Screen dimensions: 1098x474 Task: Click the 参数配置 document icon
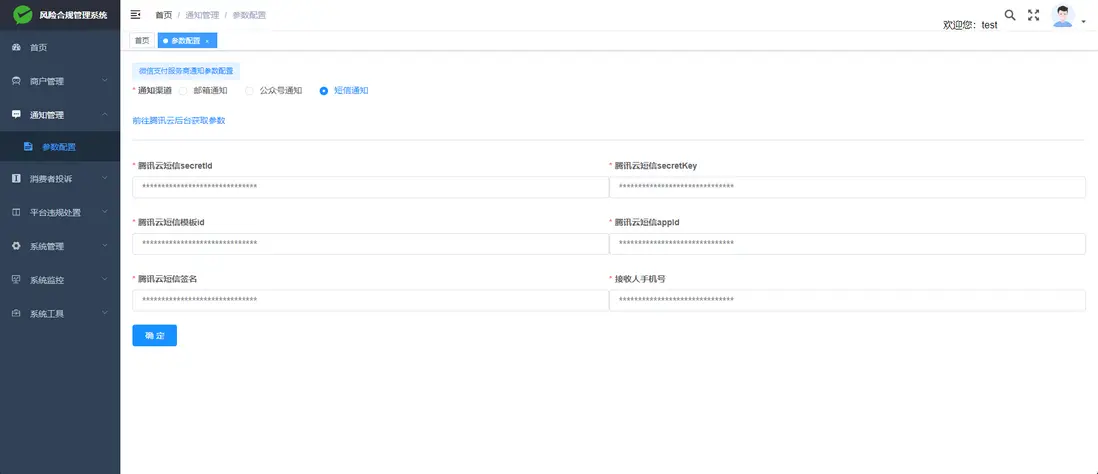click(28, 147)
